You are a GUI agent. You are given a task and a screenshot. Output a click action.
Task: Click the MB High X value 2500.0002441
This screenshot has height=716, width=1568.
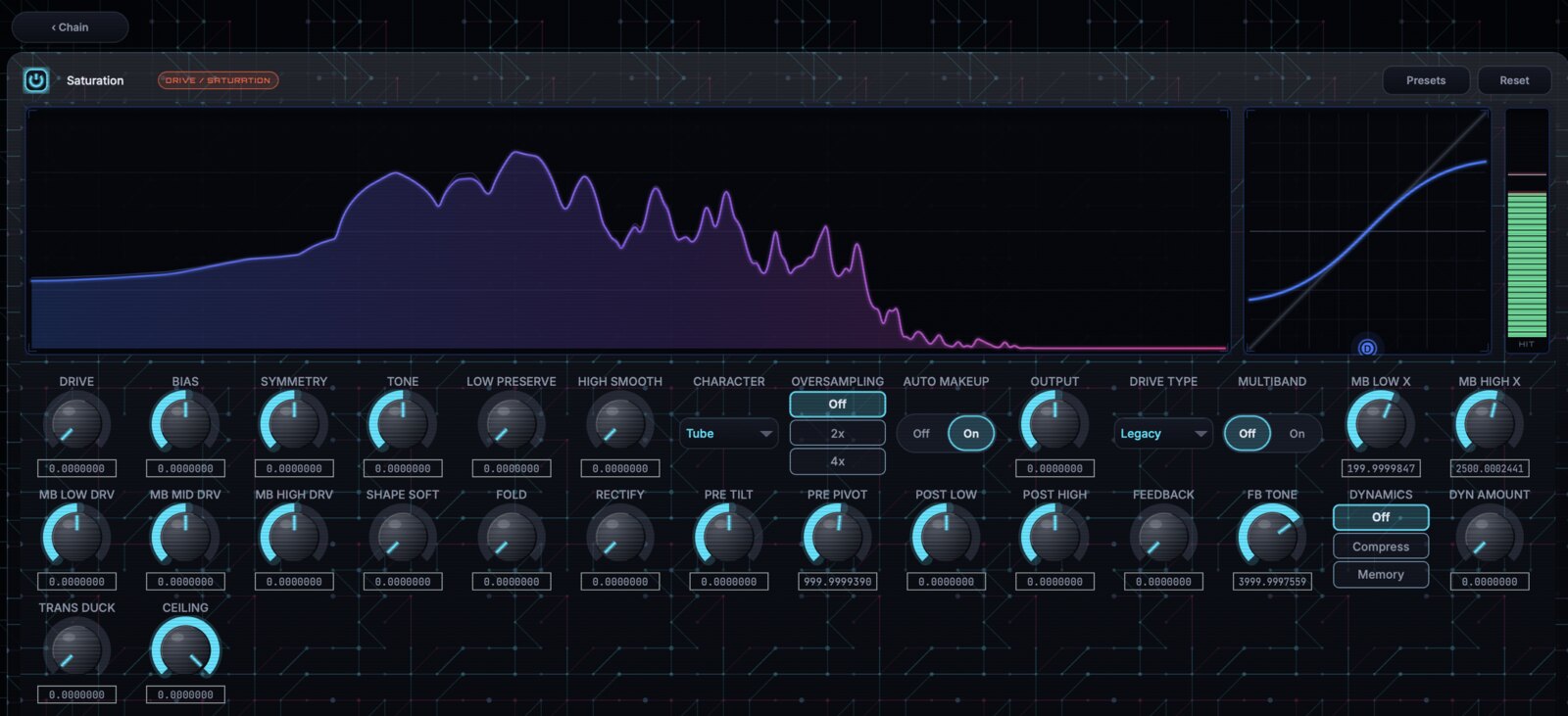(1489, 468)
